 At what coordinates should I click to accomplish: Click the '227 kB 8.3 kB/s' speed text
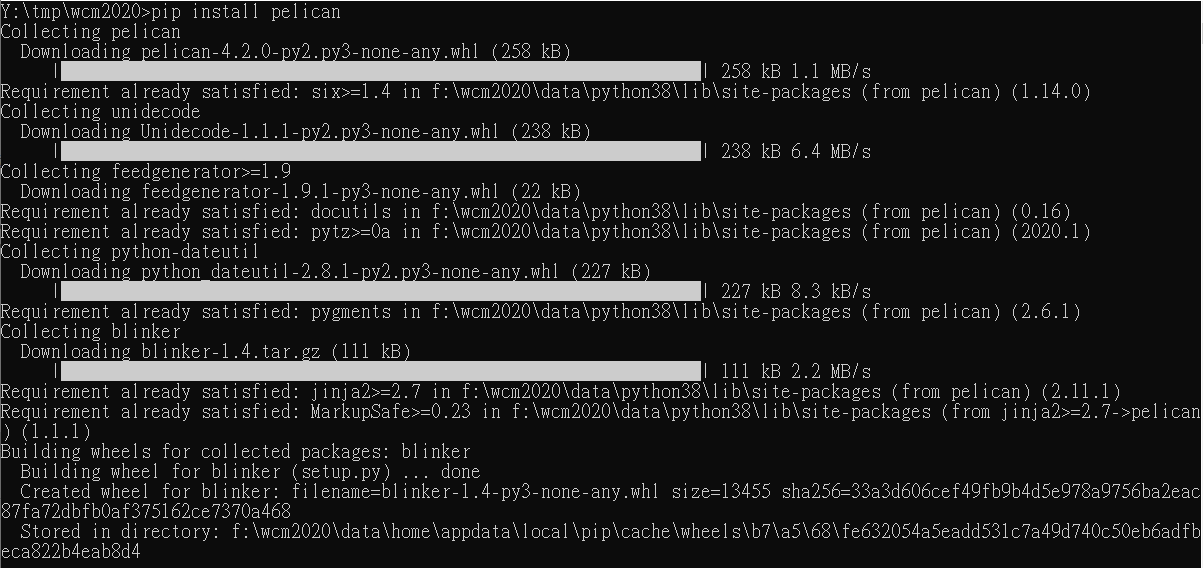796,292
